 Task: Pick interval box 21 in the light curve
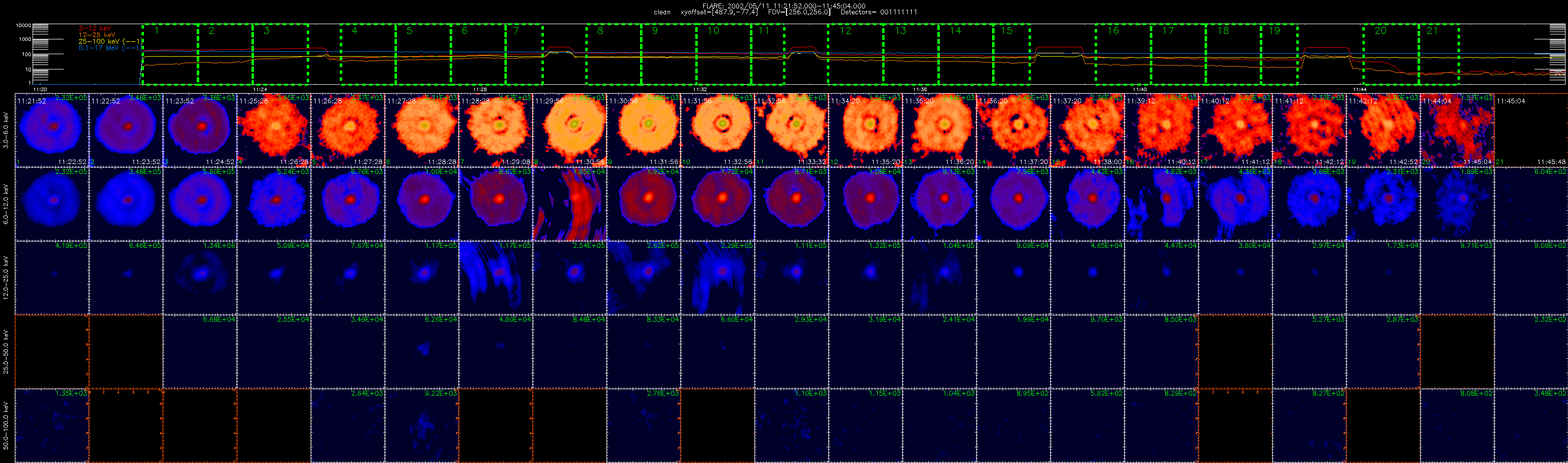click(x=1440, y=54)
